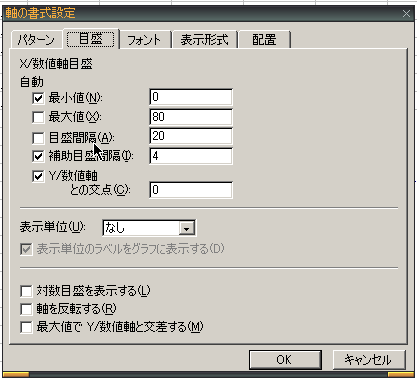Open the フォント tab
The width and height of the screenshot is (417, 378).
145,40
